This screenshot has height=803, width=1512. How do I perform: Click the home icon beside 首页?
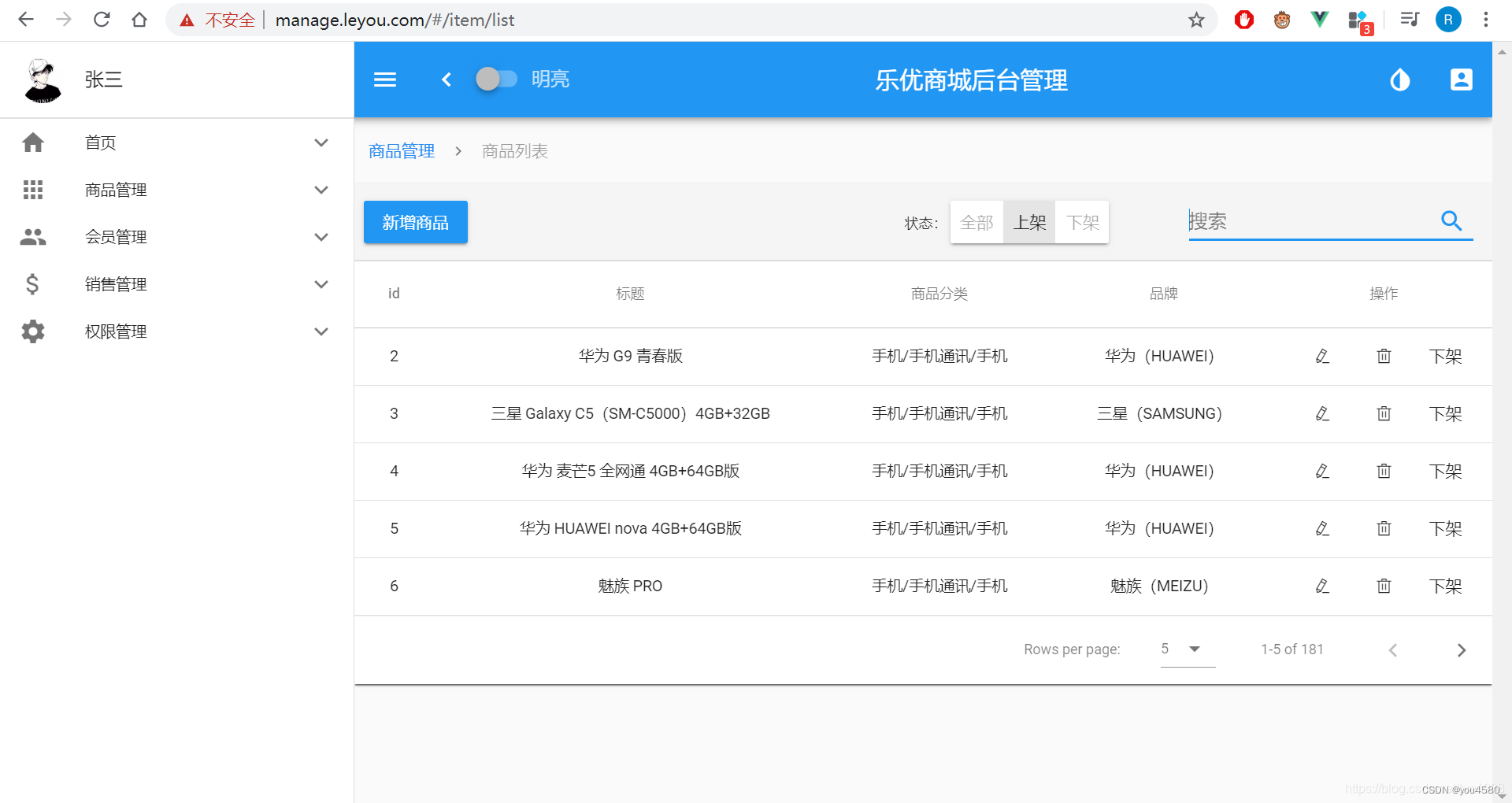coord(33,142)
